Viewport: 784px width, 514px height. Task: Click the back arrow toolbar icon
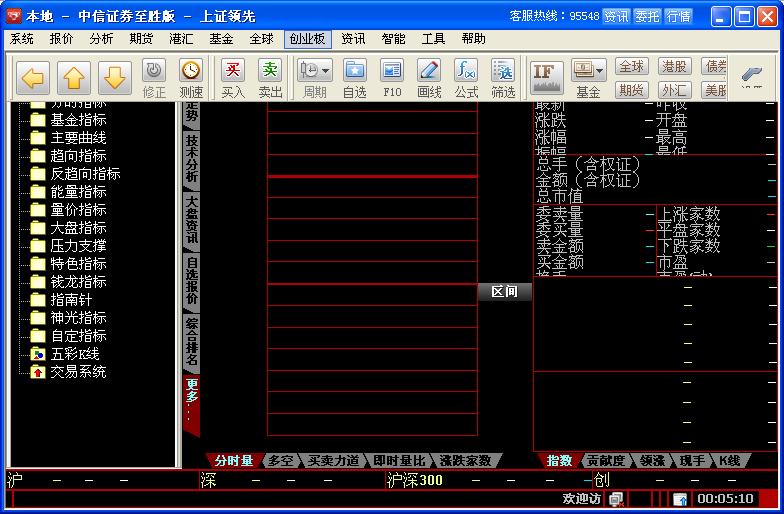coord(33,77)
